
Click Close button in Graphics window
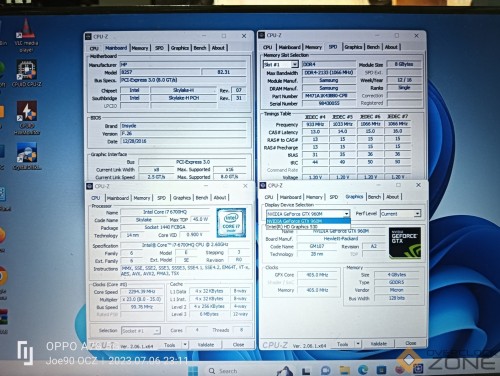click(x=411, y=343)
